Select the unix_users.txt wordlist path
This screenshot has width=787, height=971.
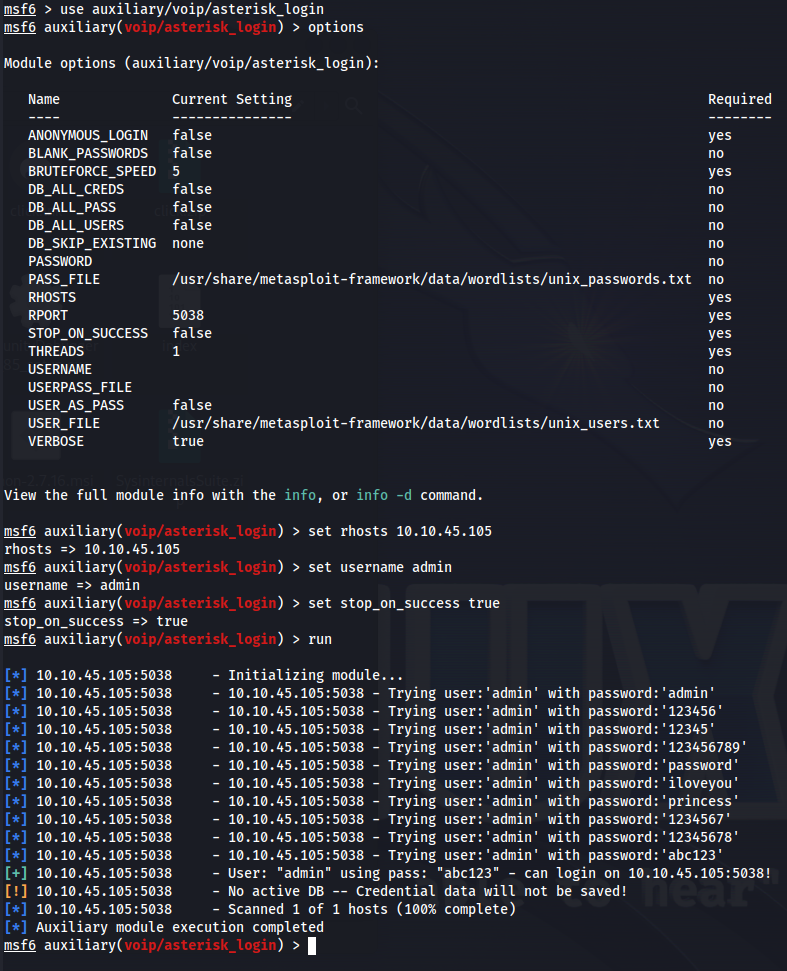coord(415,422)
